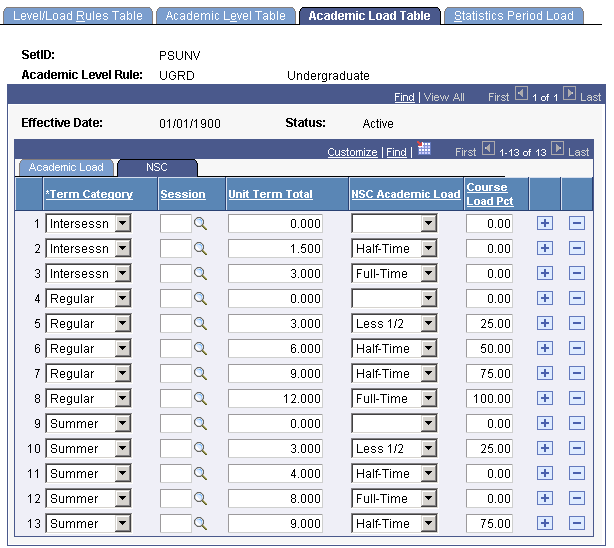Show next effective-dated row arrow near 1 of 1
Image resolution: width=614 pixels, height=548 pixels.
569,94
